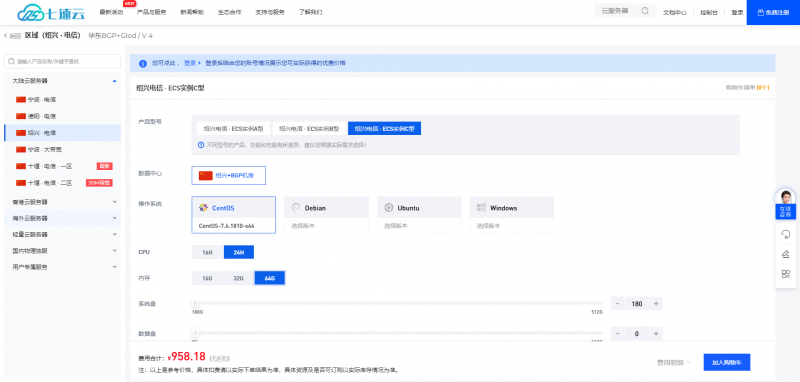Open the 购物车清单 link

tap(747, 88)
